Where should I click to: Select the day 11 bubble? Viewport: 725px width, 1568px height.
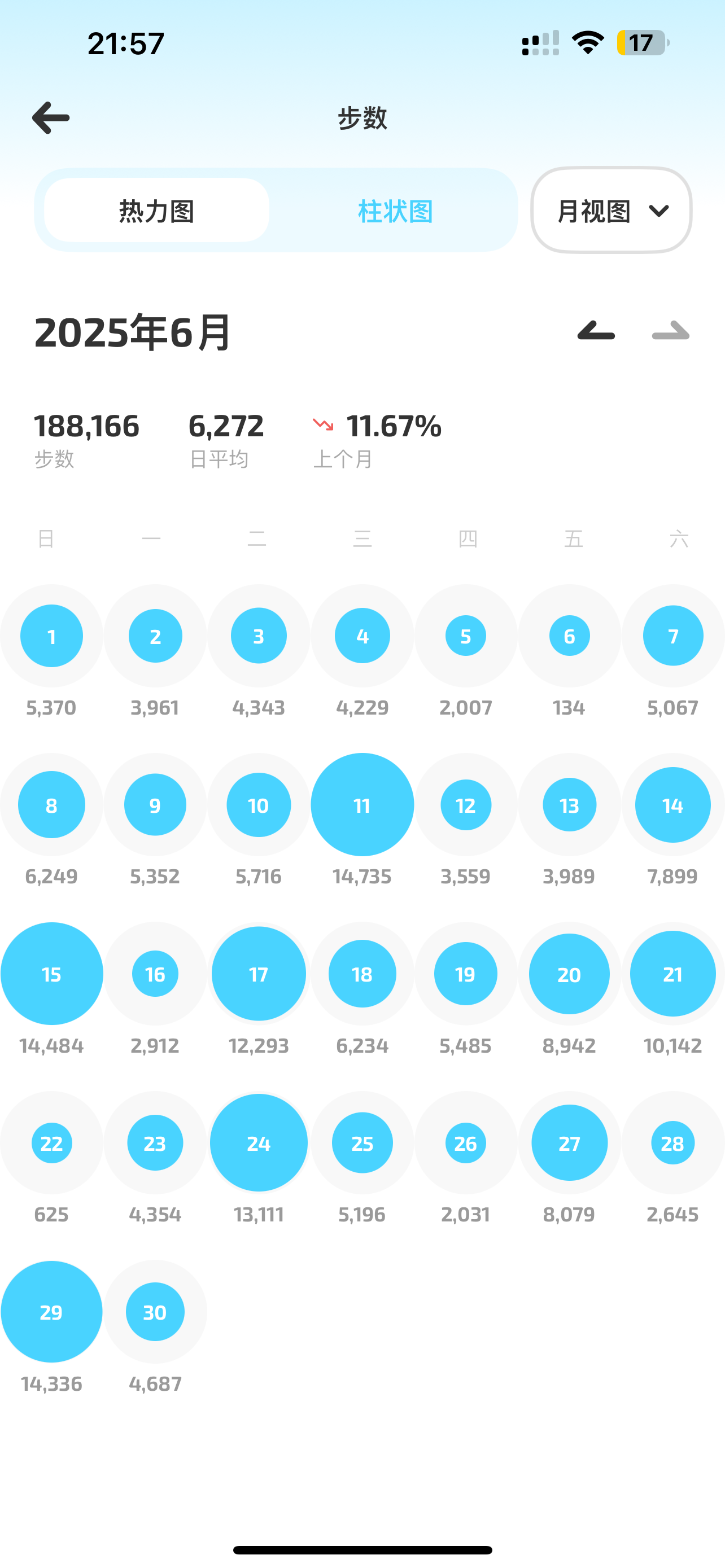click(362, 805)
